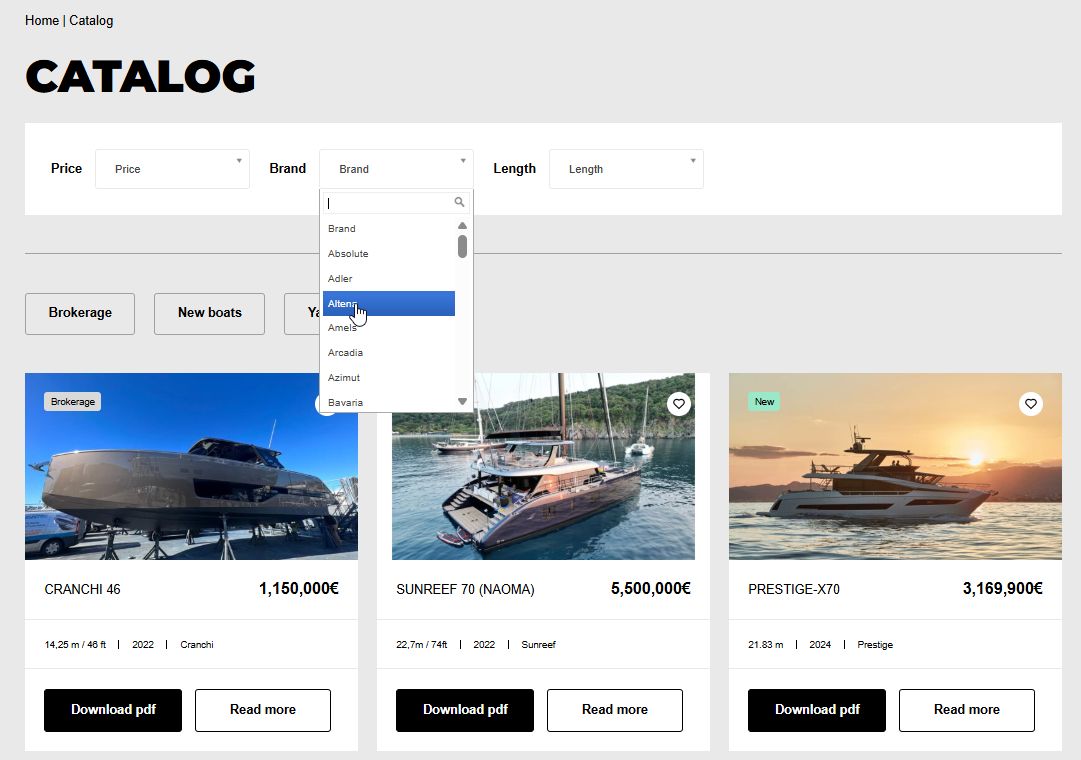This screenshot has height=760, width=1081.
Task: Filter by Brokerage category
Action: pos(80,313)
